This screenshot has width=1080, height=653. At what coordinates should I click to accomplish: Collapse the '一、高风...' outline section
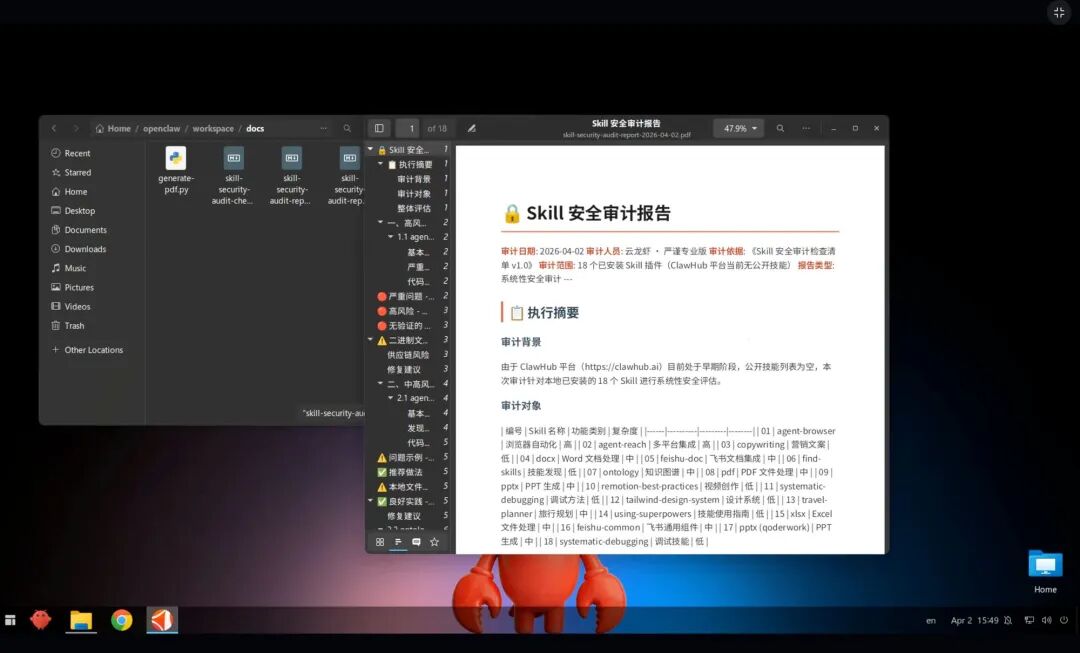[x=380, y=222]
